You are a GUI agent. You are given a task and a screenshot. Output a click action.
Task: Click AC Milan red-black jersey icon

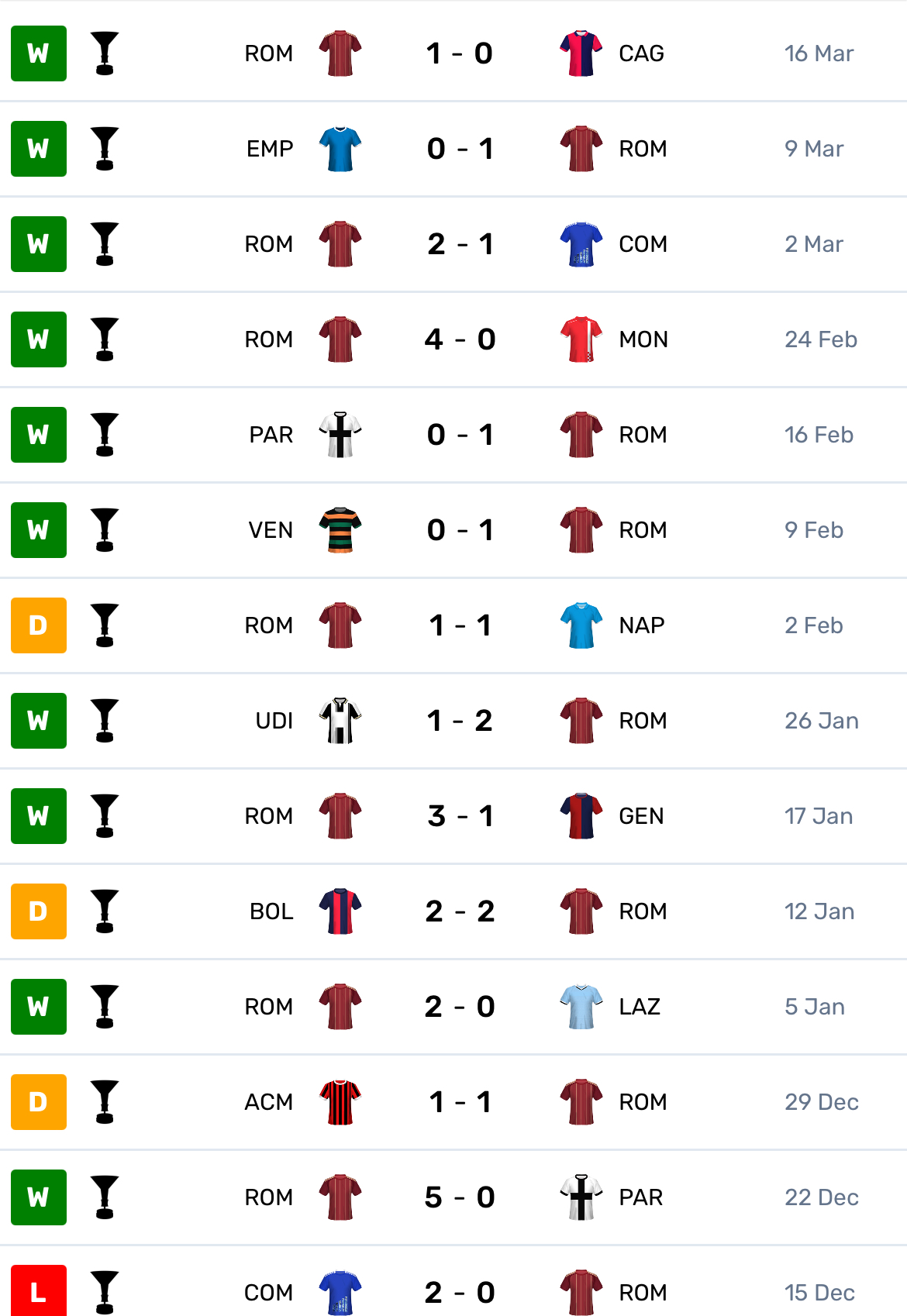point(340,1102)
